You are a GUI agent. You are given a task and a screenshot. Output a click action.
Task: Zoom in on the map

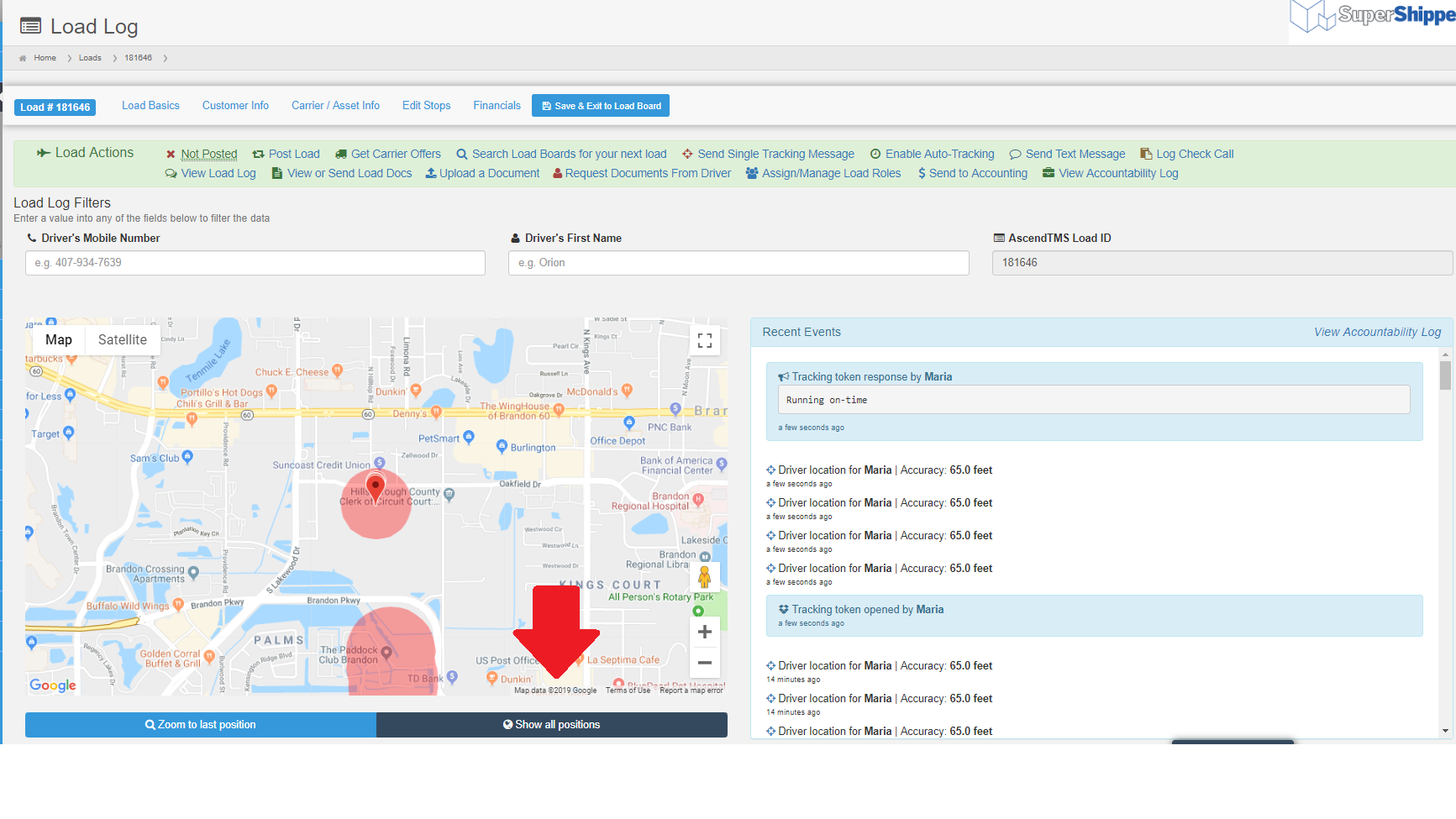pyautogui.click(x=705, y=632)
